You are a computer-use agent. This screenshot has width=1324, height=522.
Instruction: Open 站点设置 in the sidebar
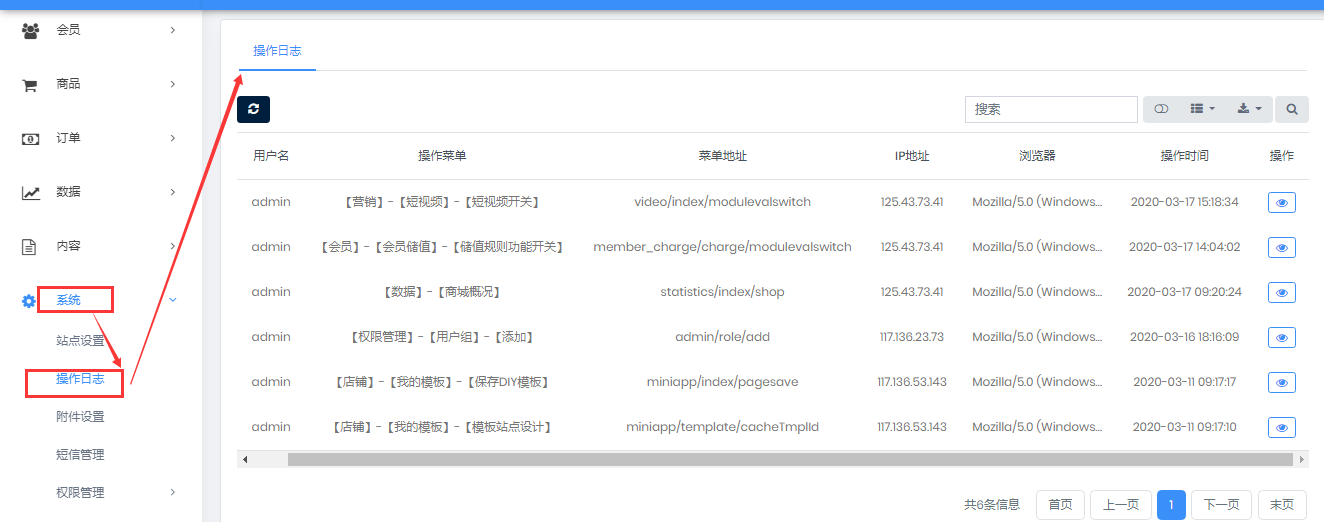point(80,341)
